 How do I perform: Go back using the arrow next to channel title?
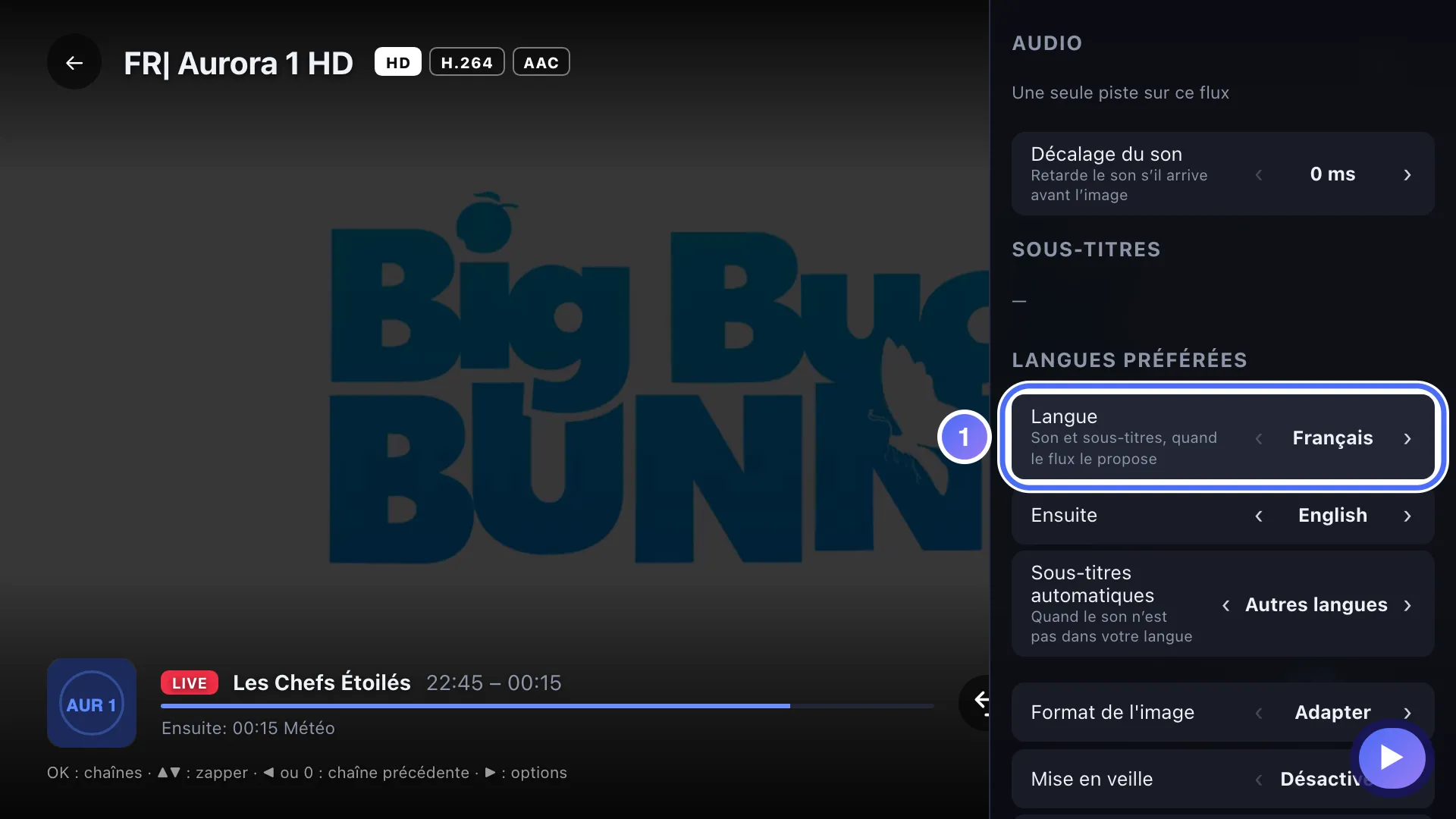point(74,63)
